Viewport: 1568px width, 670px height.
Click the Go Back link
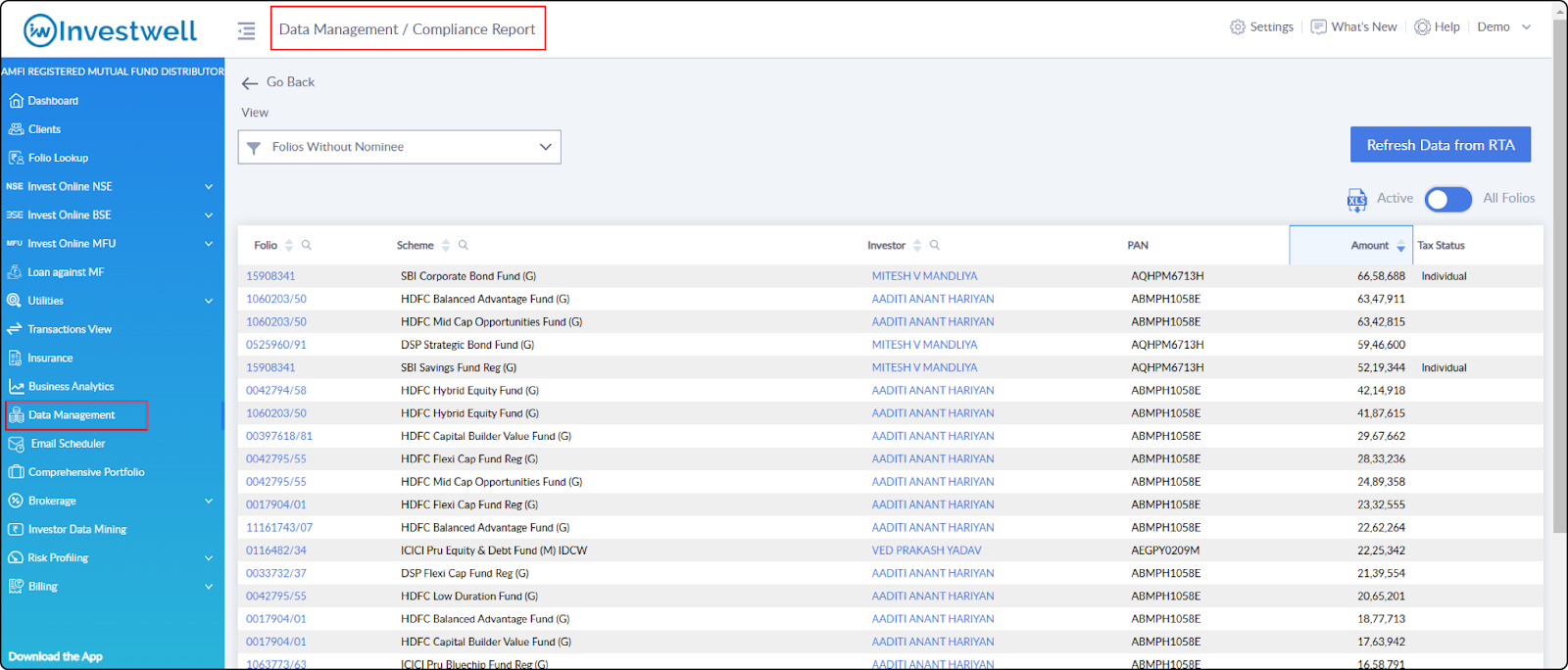[x=290, y=82]
